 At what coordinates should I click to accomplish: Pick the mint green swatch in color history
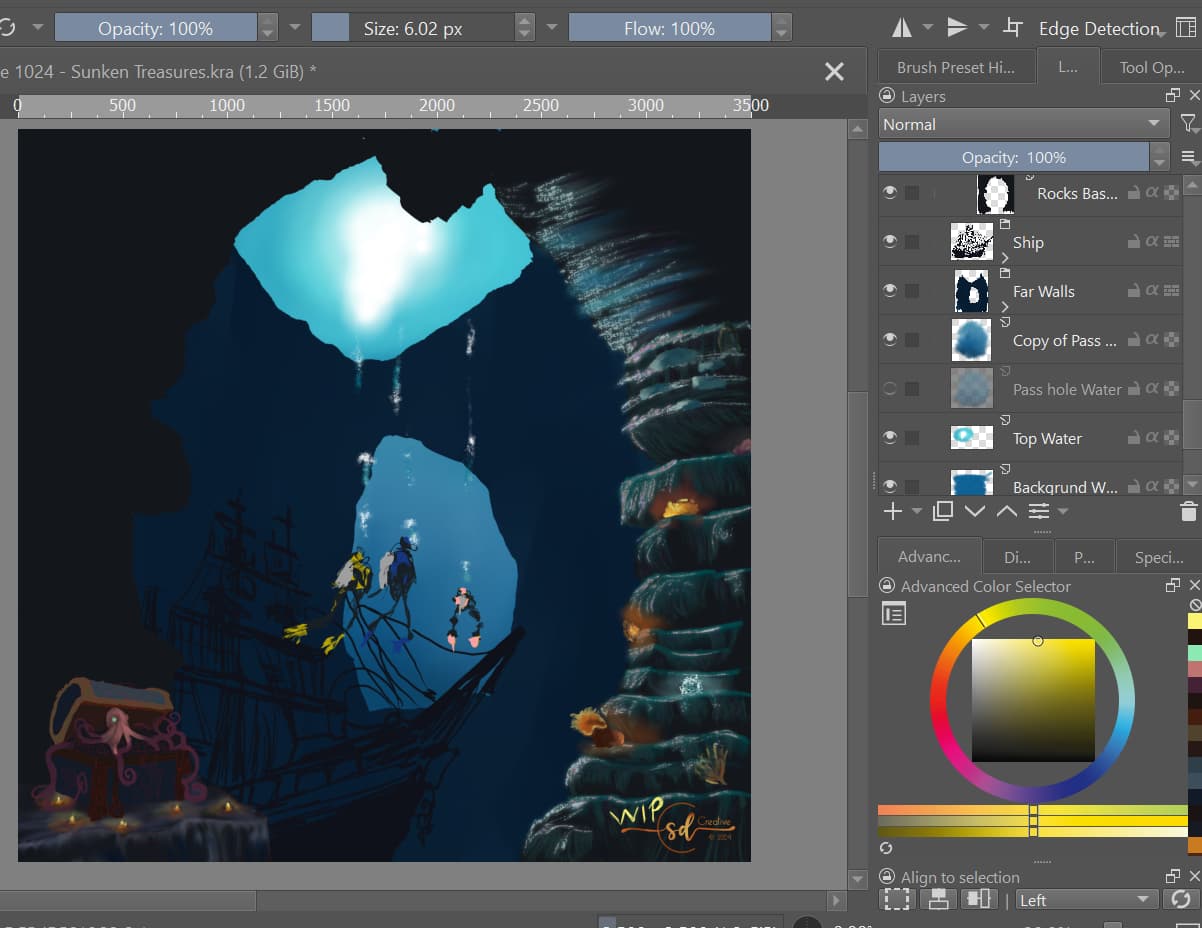1194,653
